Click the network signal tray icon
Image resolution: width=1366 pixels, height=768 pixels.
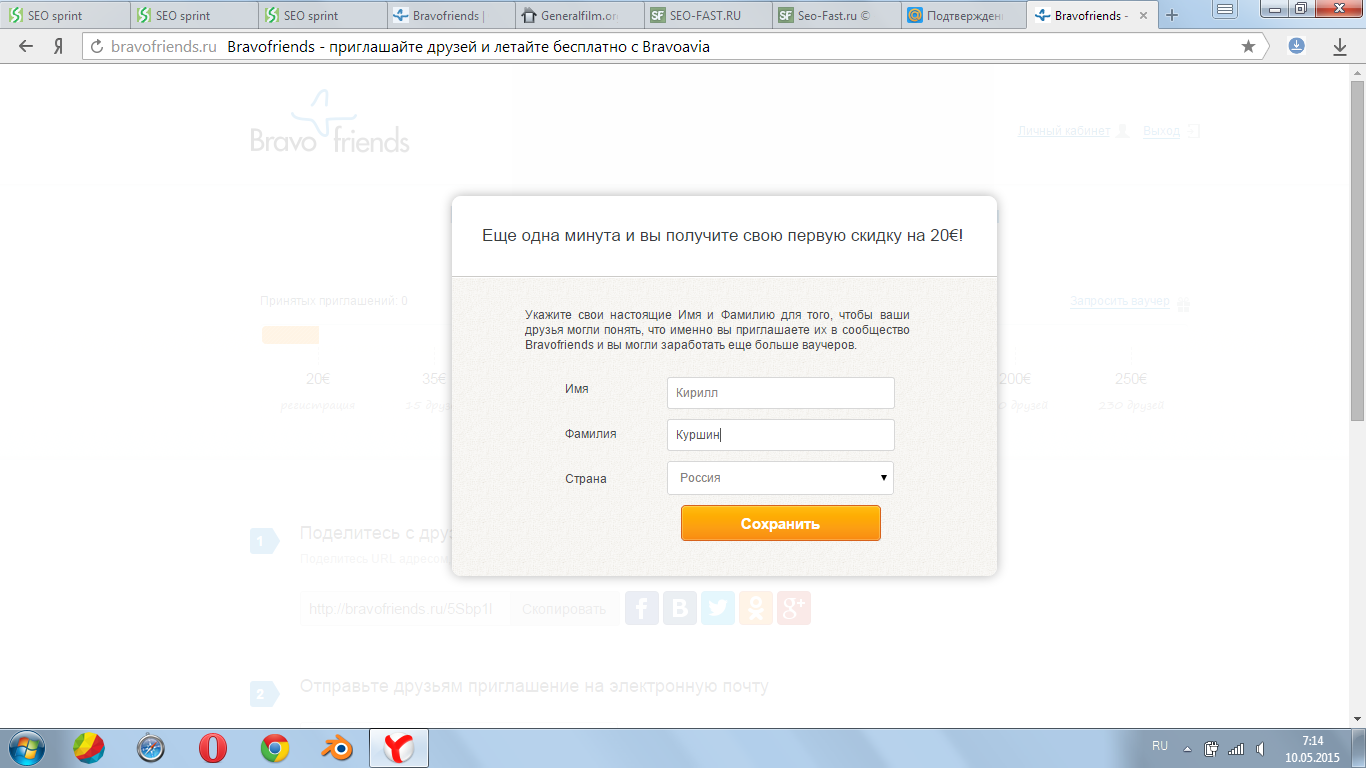pos(1236,748)
